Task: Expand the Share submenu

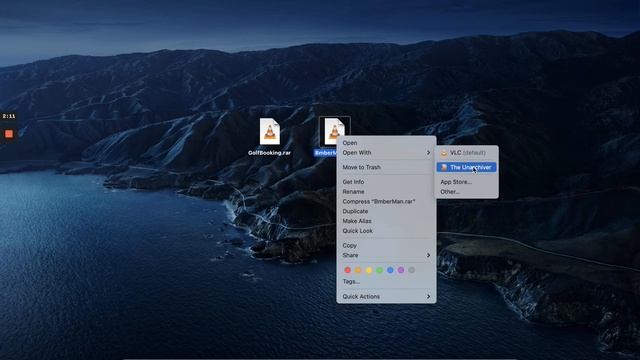Action: pos(386,256)
